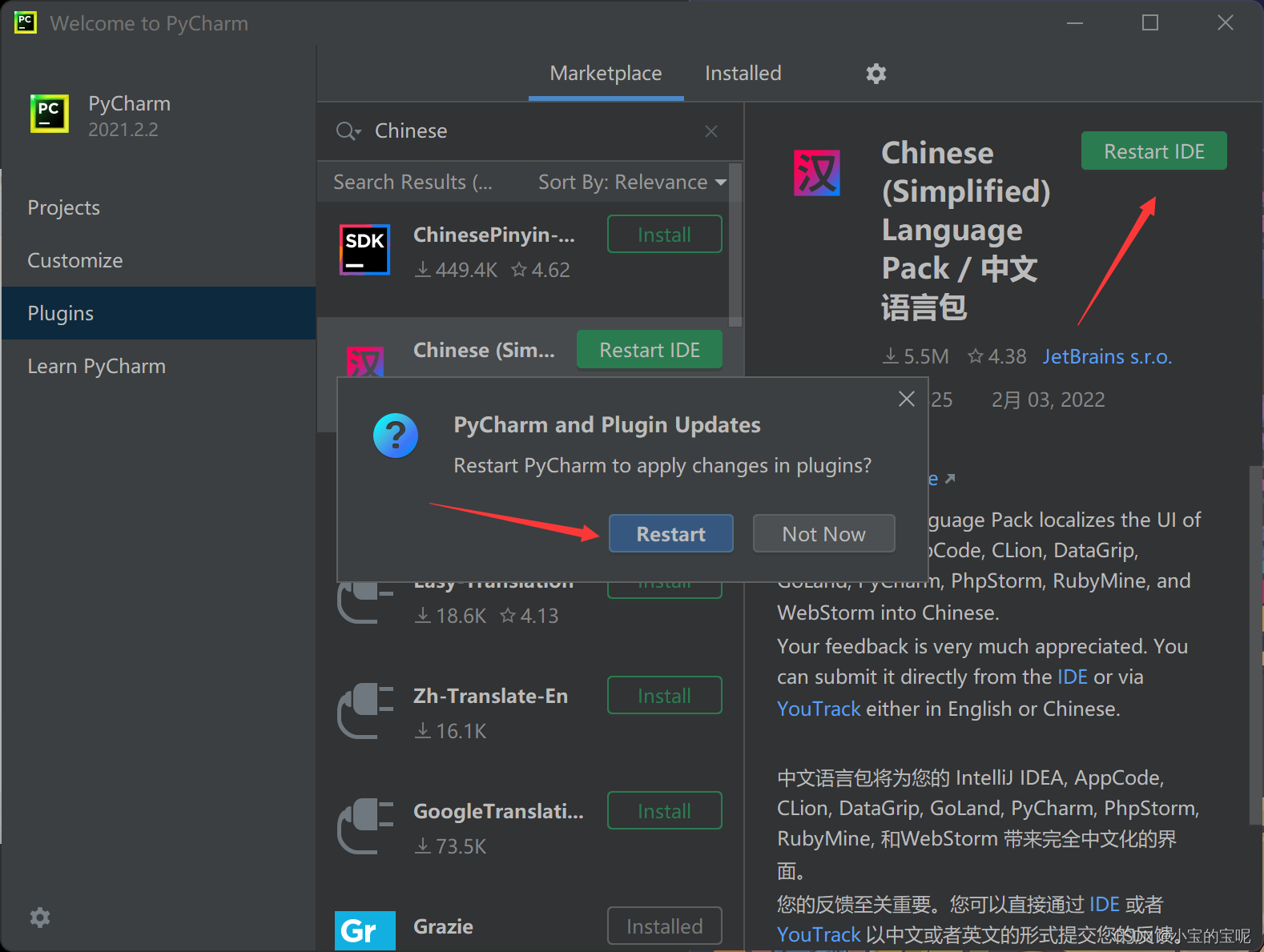Click the Search Results header text
1264x952 pixels.
(x=413, y=183)
